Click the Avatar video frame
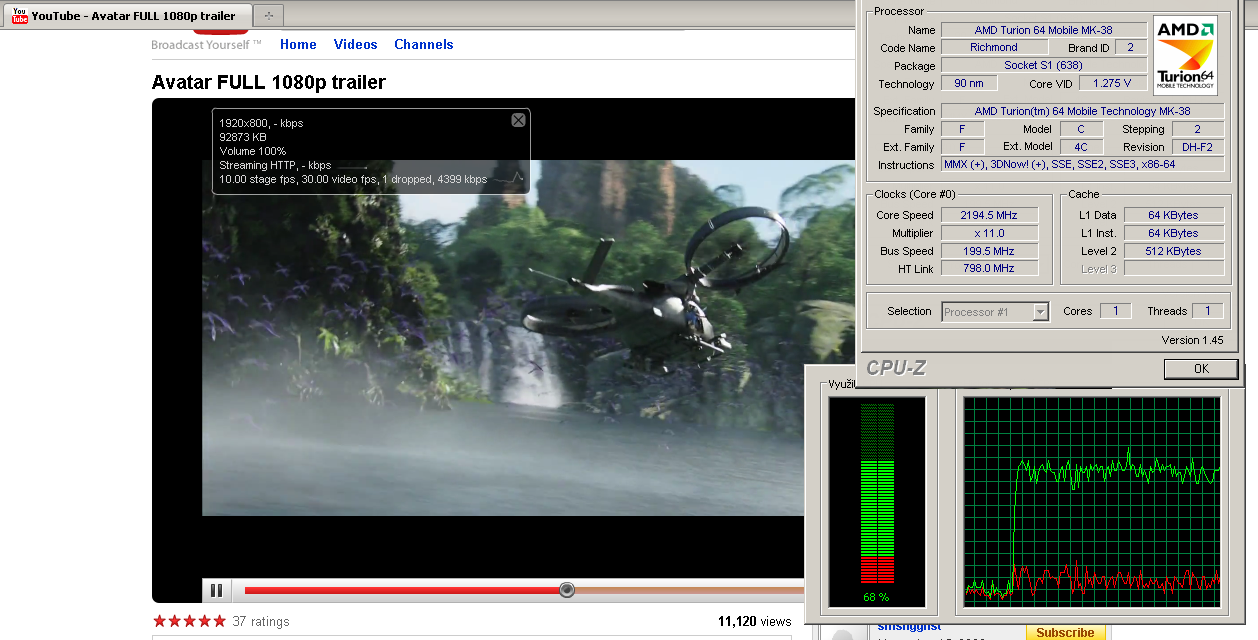 [503, 338]
